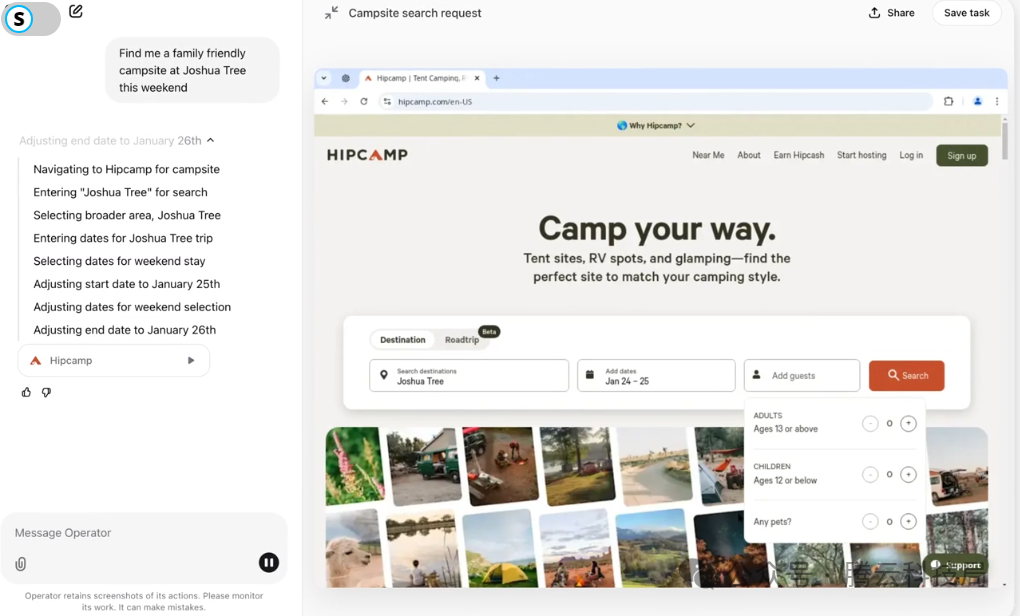1020x616 pixels.
Task: Increase adults count with plus button
Action: (x=908, y=423)
